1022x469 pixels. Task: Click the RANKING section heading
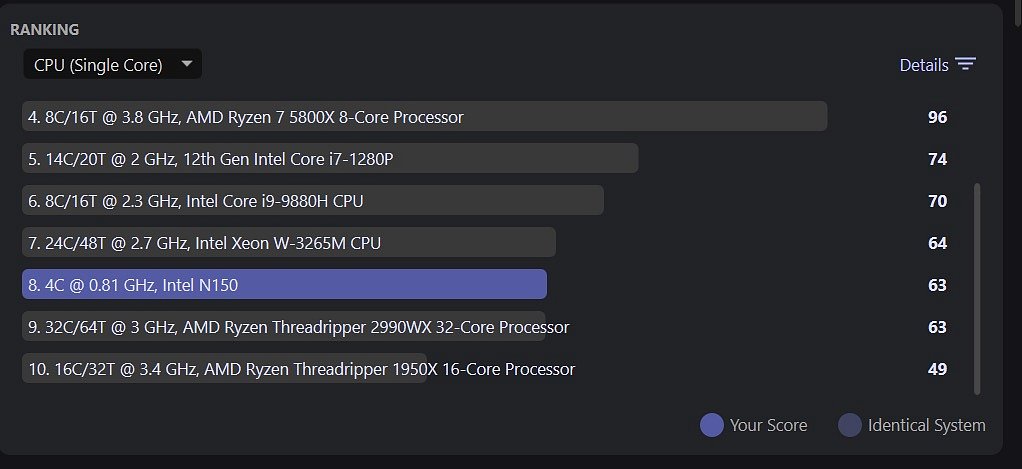[44, 29]
